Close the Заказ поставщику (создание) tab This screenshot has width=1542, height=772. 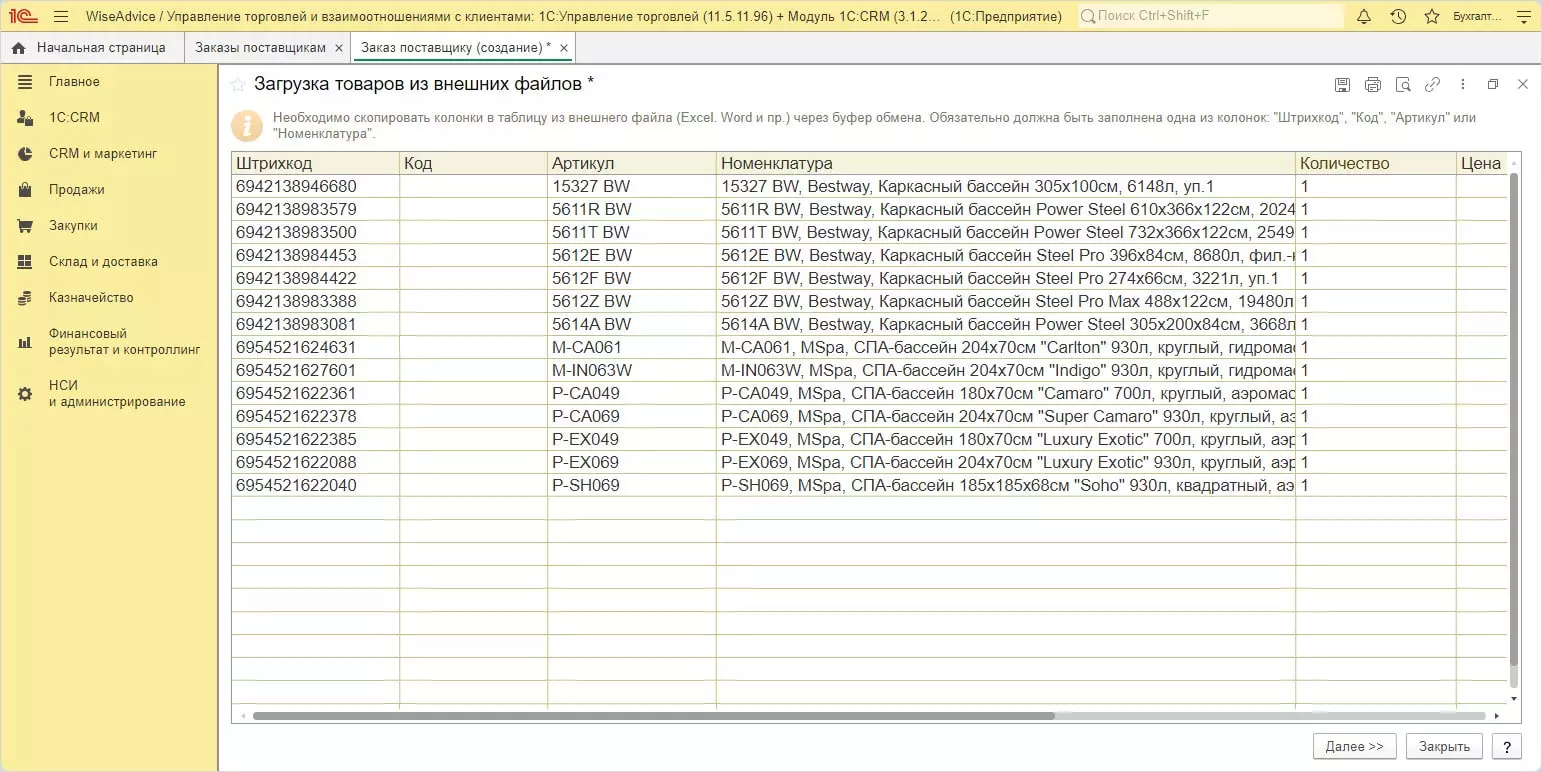[x=564, y=48]
